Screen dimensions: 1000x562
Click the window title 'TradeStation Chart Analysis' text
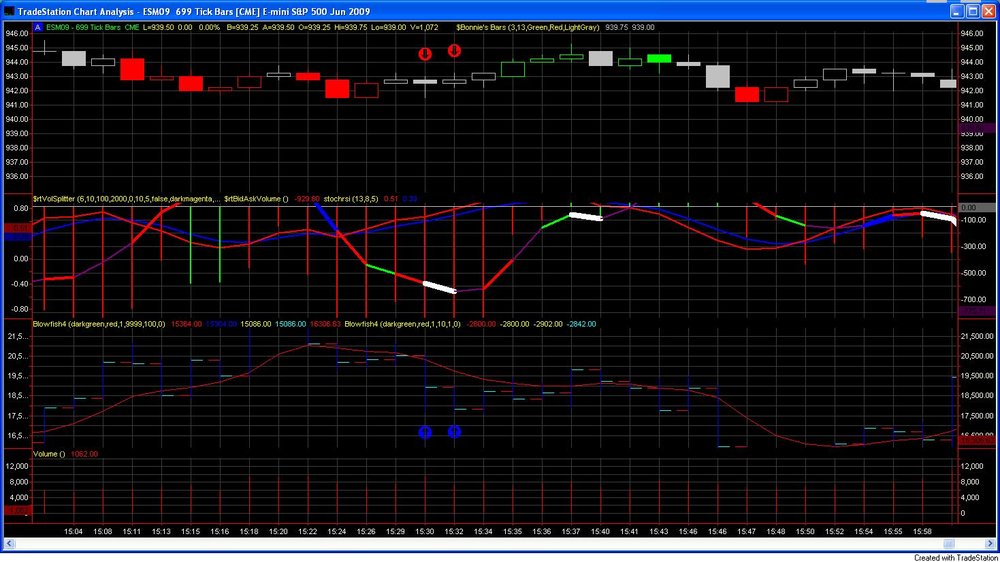pos(76,11)
